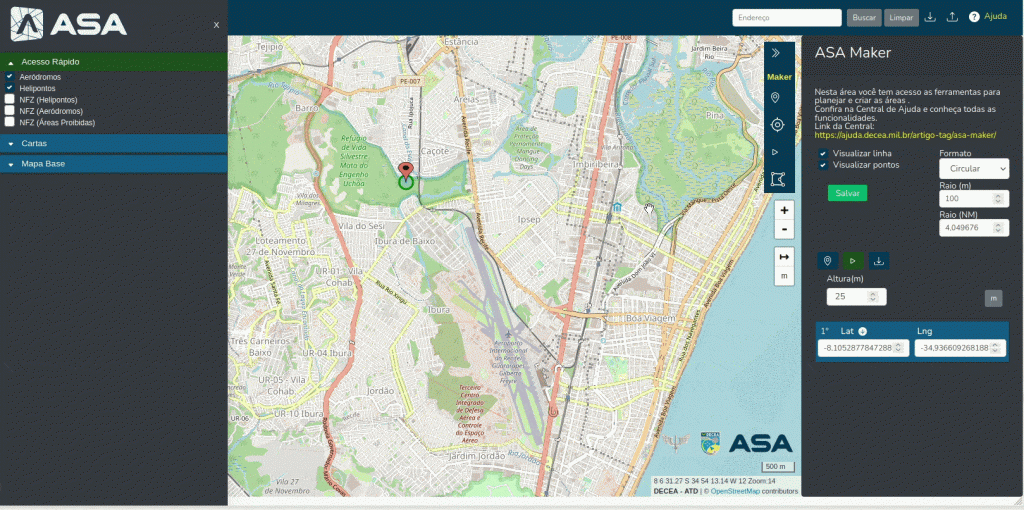Adjust the Lat field stepper arrows
This screenshot has height=510, width=1024.
point(899,348)
